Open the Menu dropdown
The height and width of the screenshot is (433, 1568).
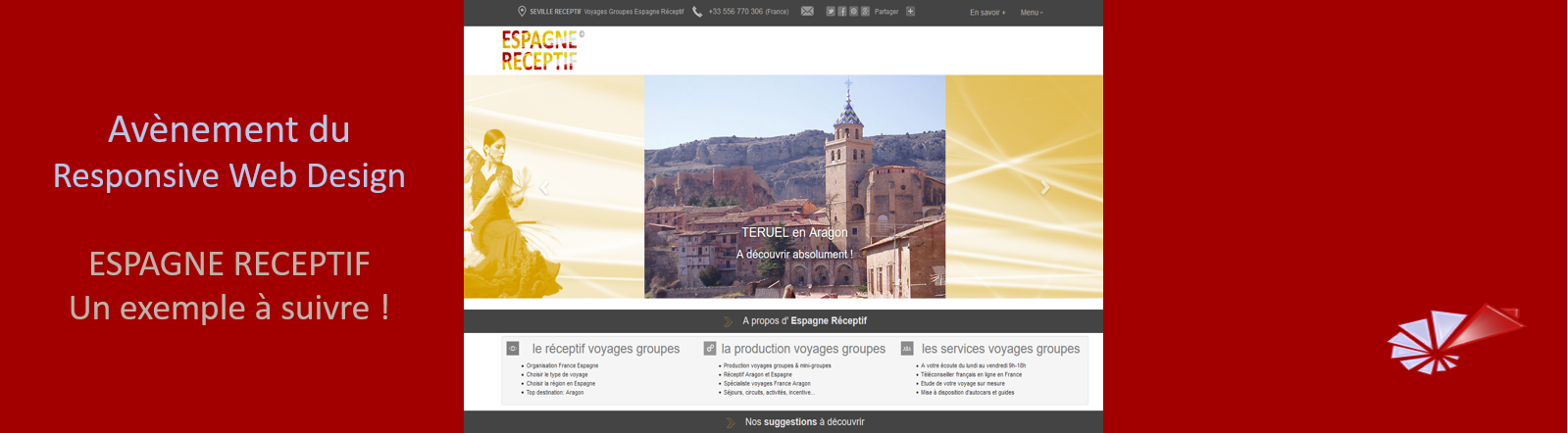(x=1032, y=13)
